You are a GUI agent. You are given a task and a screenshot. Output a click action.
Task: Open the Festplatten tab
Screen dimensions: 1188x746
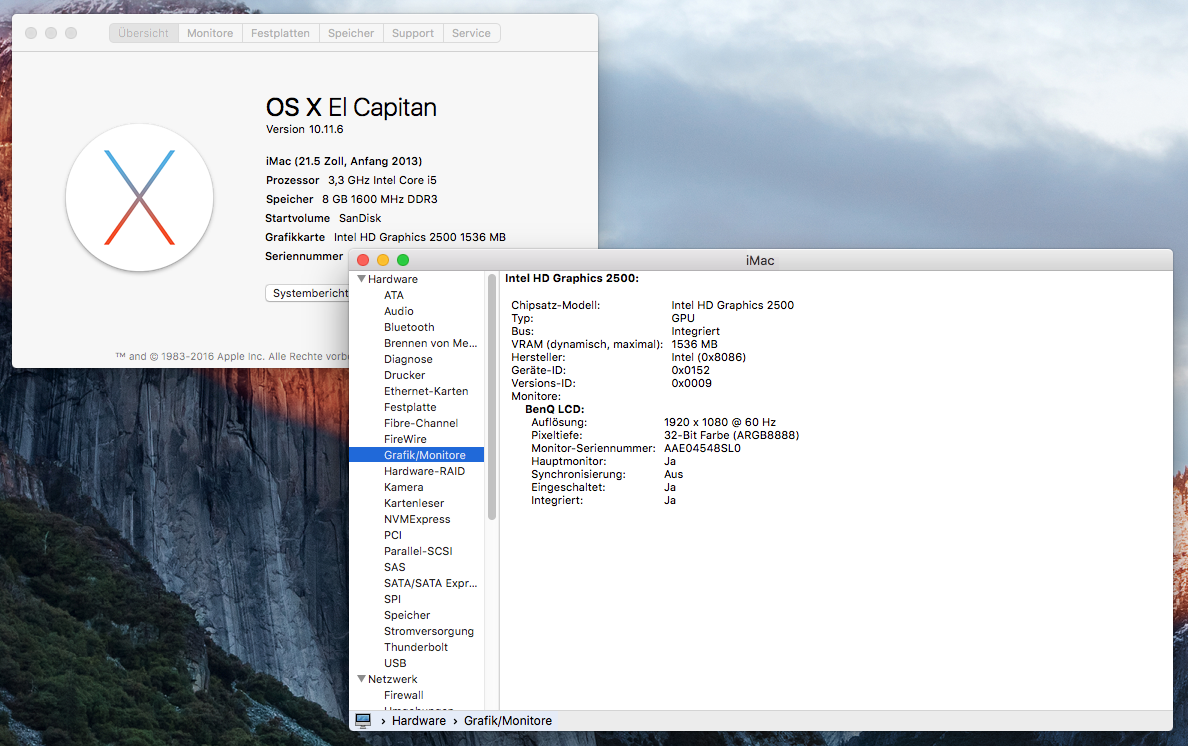pos(280,33)
